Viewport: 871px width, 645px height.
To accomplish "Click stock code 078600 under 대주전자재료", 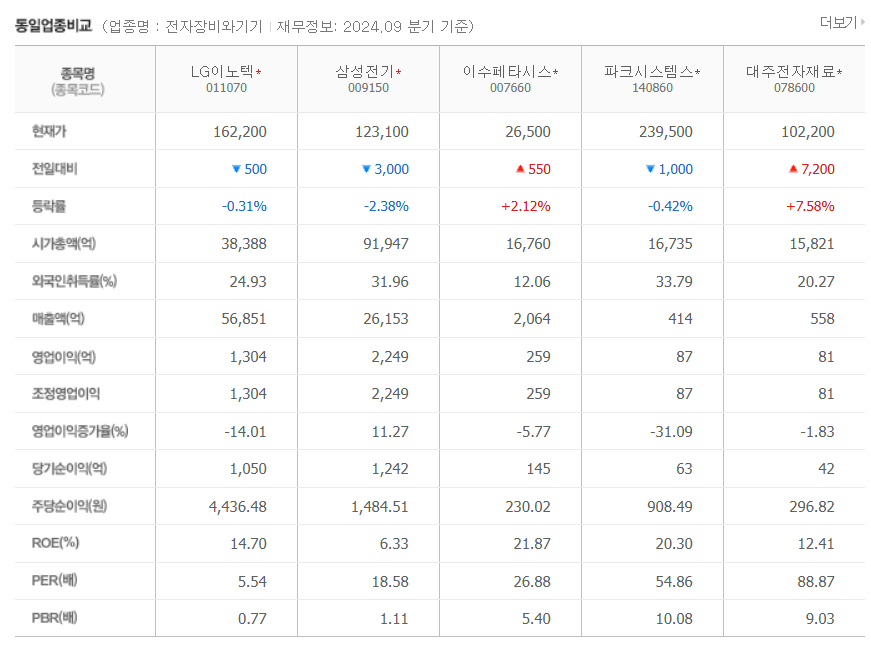I will pos(795,89).
